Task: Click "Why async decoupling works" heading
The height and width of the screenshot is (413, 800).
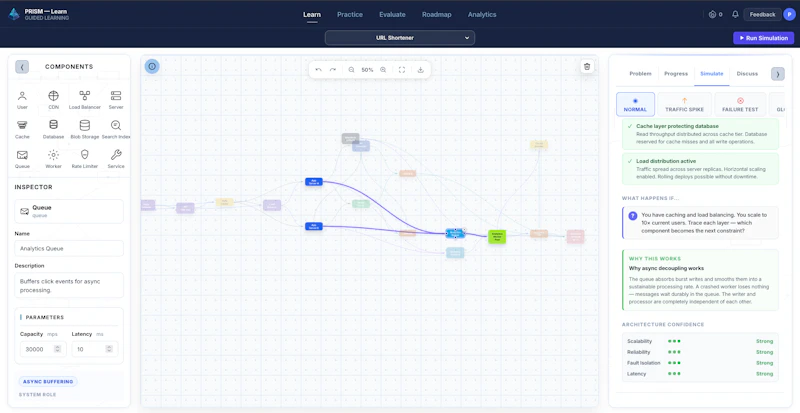Action: pos(666,268)
